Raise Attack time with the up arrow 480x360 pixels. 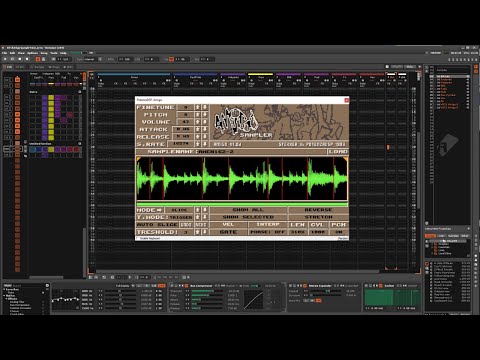point(197,129)
